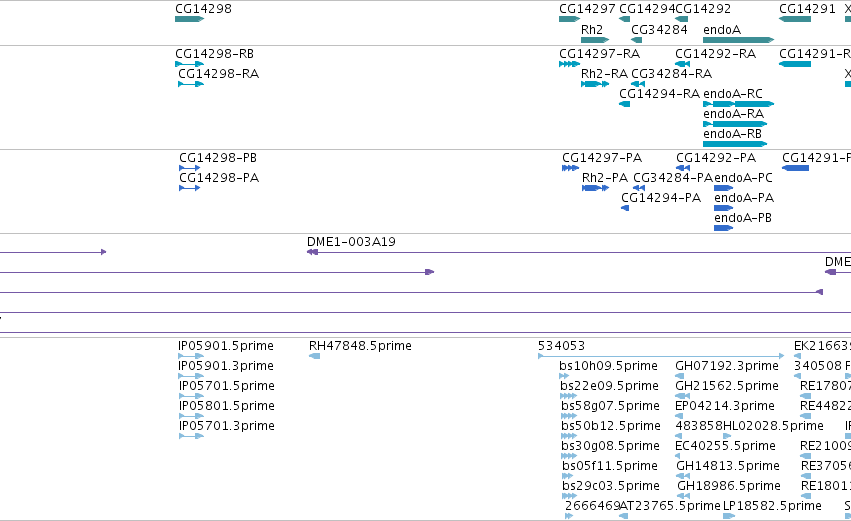Click the bs50b12.5prime EST label

(x=611, y=427)
